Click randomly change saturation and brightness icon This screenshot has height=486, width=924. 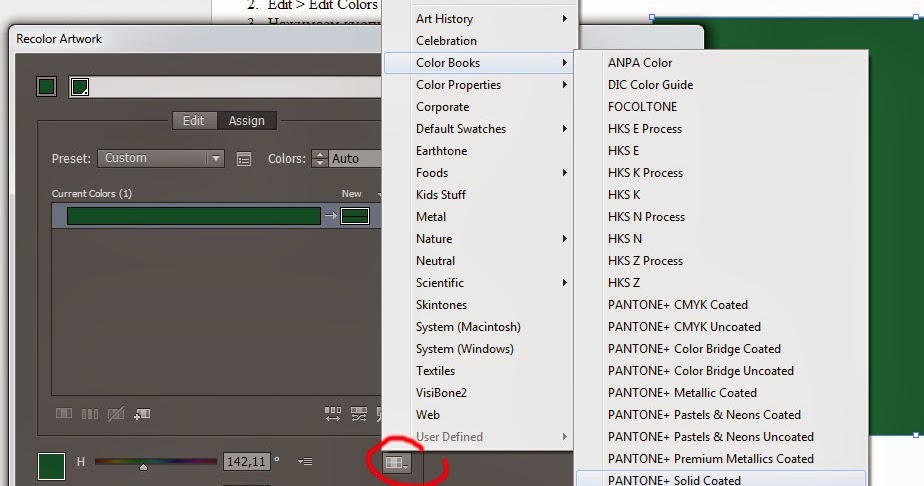coord(359,414)
